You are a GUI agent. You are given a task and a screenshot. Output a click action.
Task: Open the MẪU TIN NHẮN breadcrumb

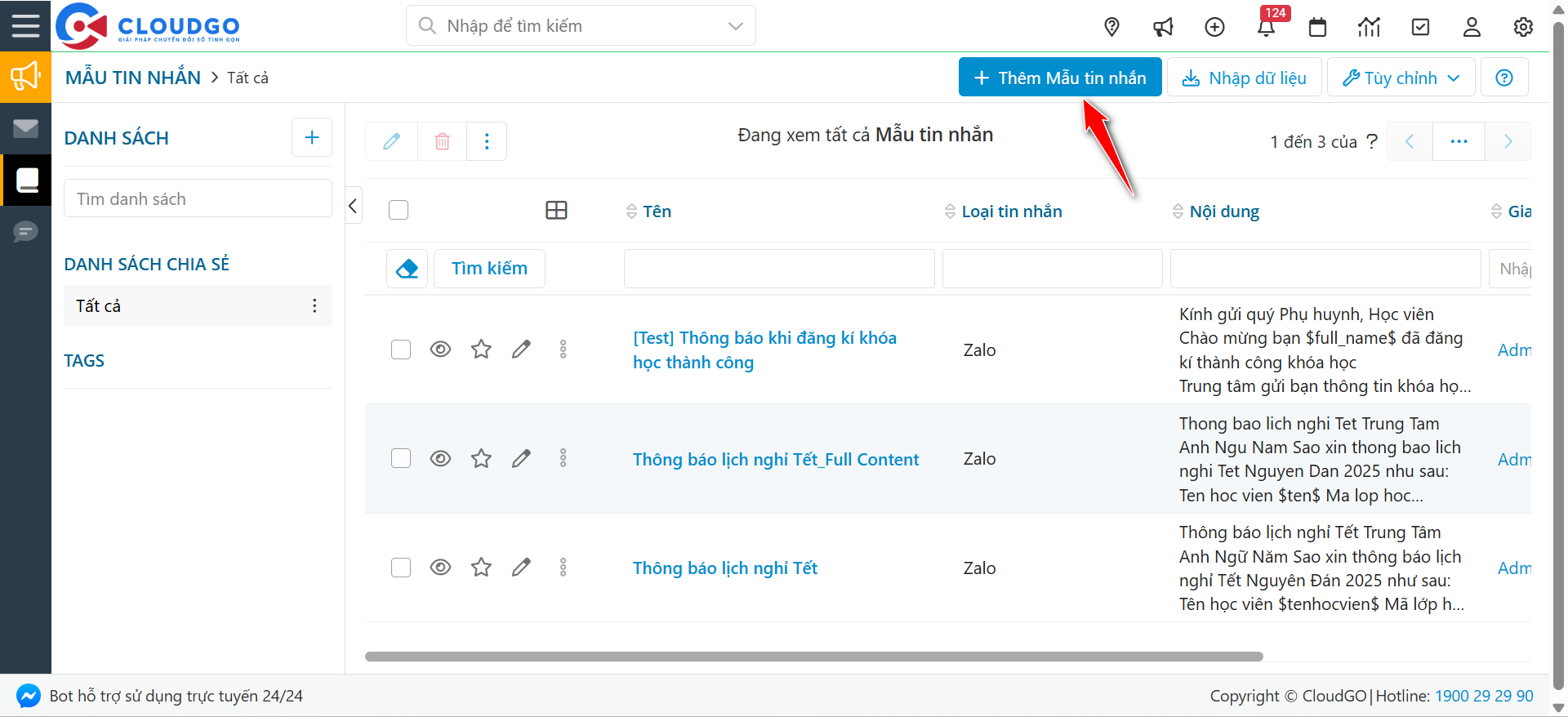click(x=133, y=78)
